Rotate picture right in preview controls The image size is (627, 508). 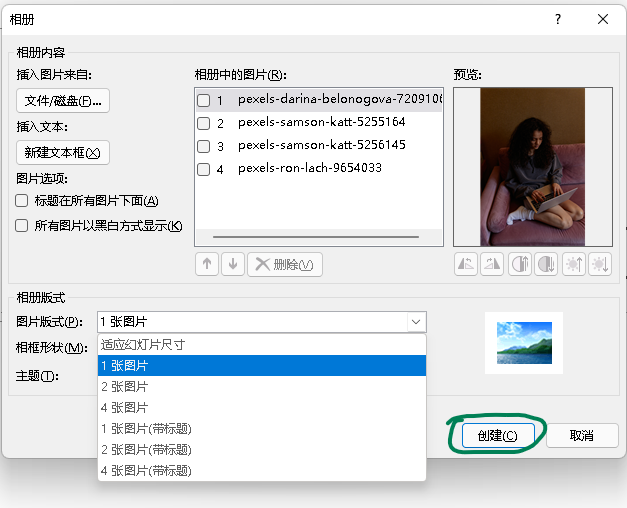(x=492, y=264)
